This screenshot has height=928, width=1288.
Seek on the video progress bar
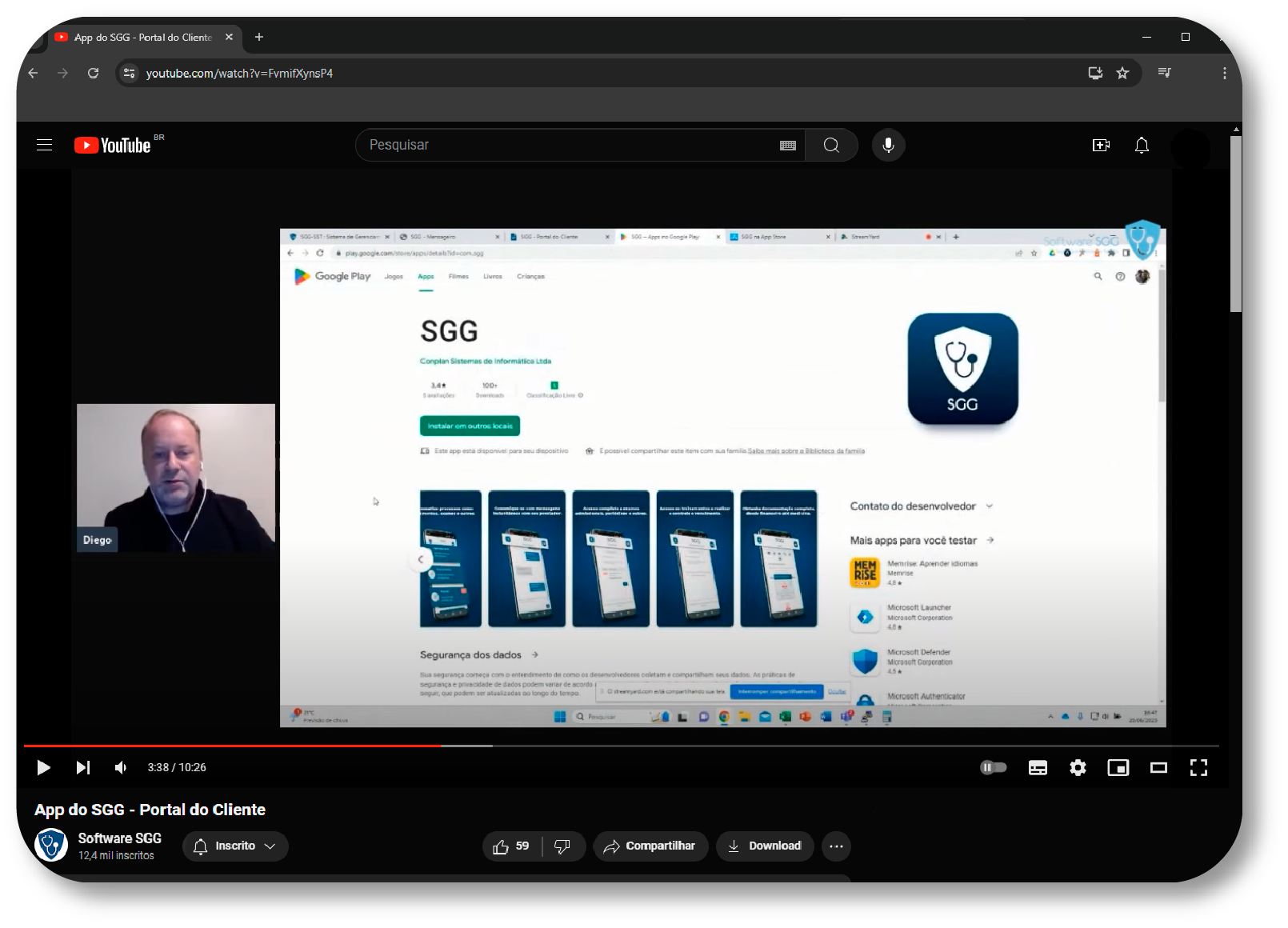click(x=621, y=746)
